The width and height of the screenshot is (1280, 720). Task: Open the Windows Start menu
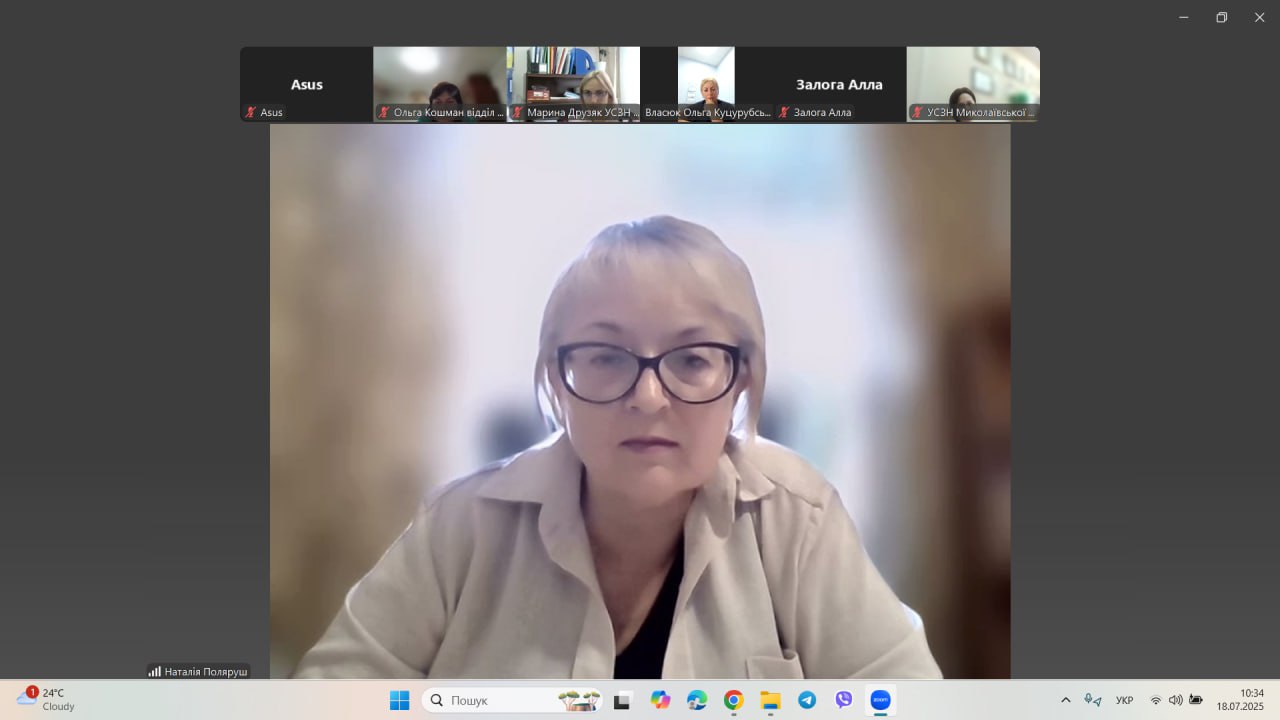399,700
